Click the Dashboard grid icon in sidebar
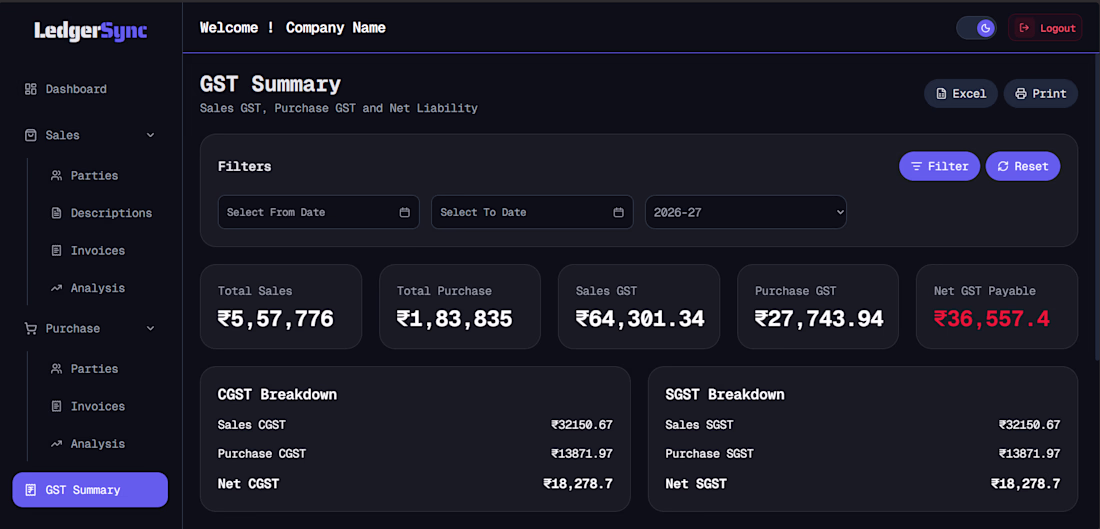 (30, 89)
